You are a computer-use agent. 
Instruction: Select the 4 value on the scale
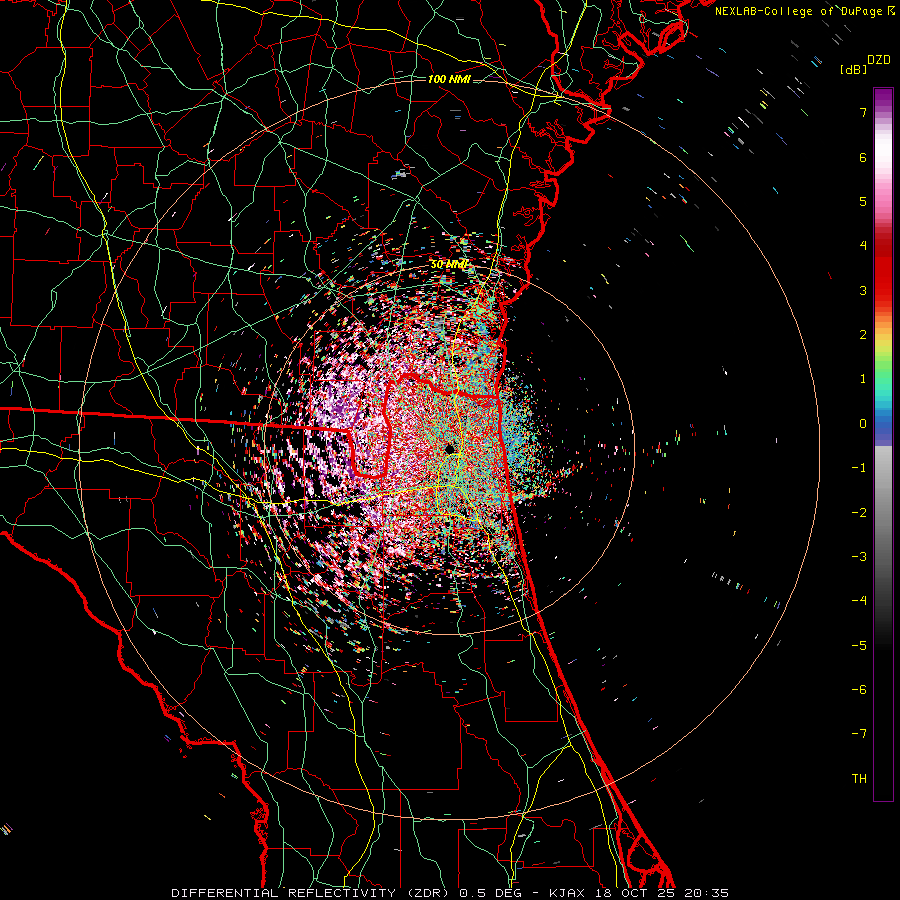tap(863, 245)
